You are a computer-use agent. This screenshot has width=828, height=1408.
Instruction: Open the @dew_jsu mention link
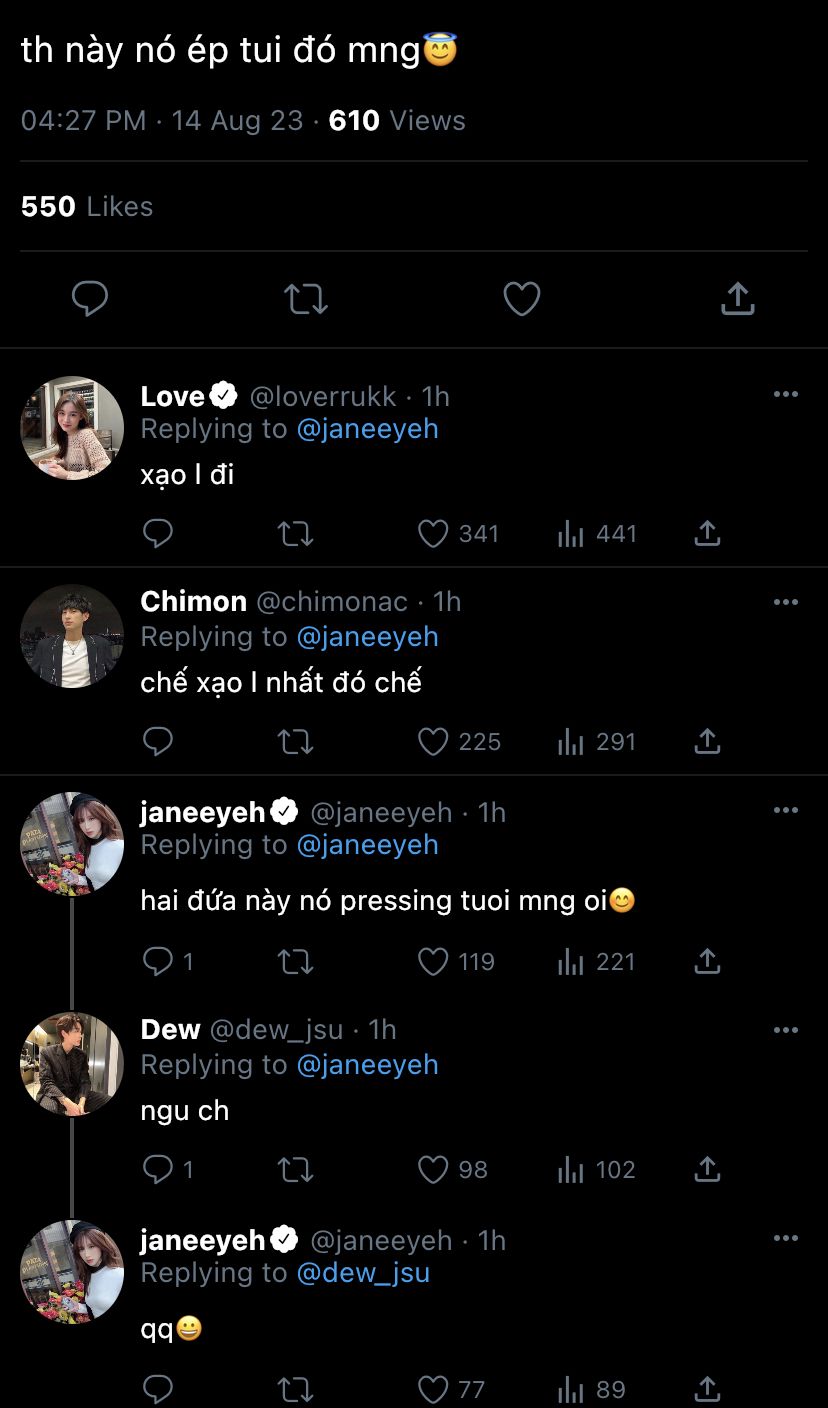click(x=363, y=1273)
